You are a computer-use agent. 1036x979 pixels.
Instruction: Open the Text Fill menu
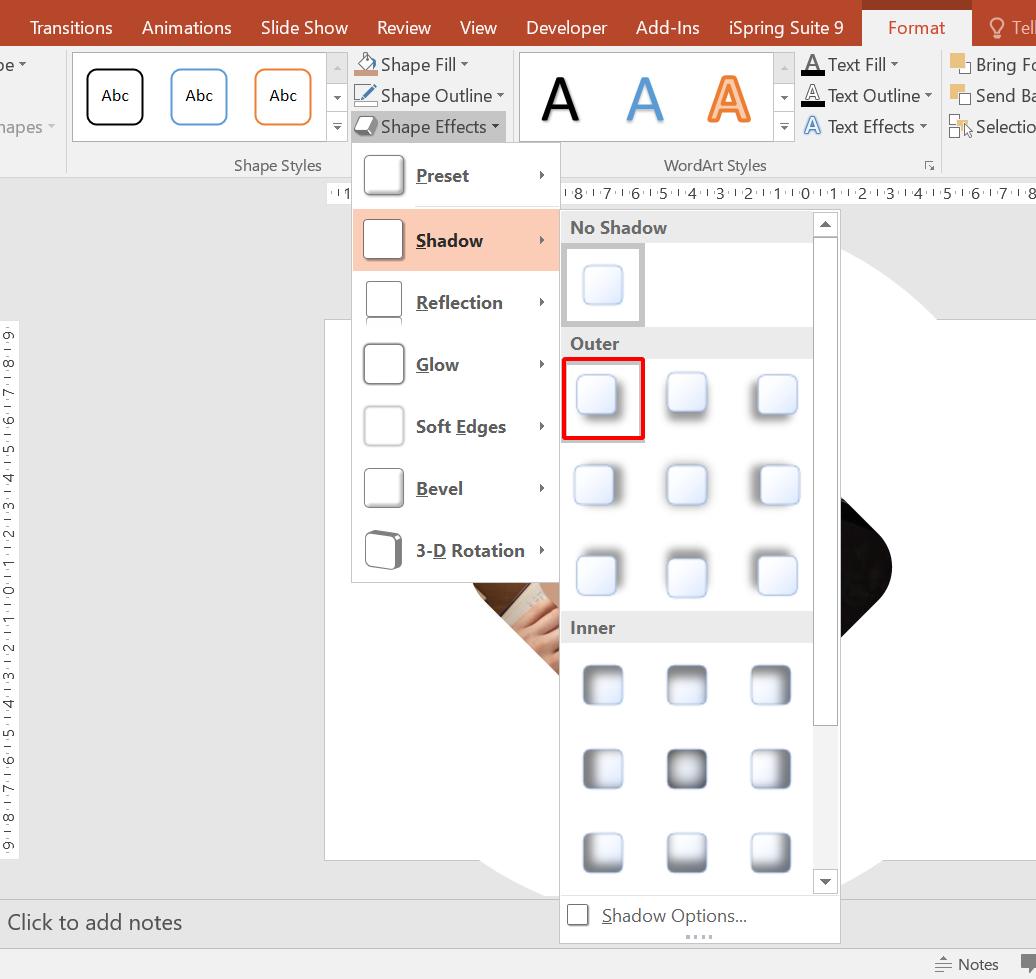point(851,64)
